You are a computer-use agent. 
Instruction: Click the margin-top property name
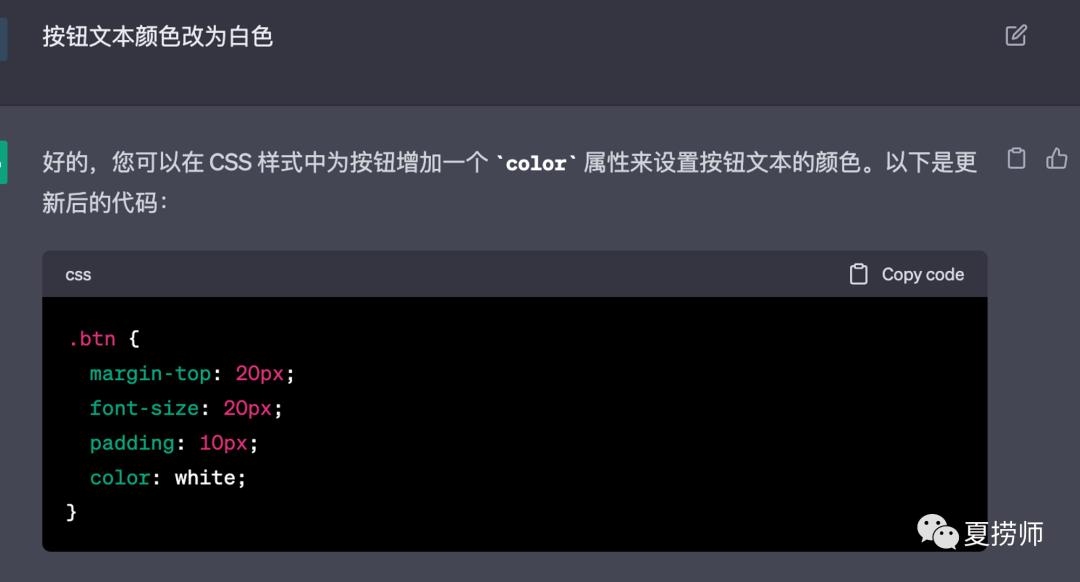pos(150,374)
